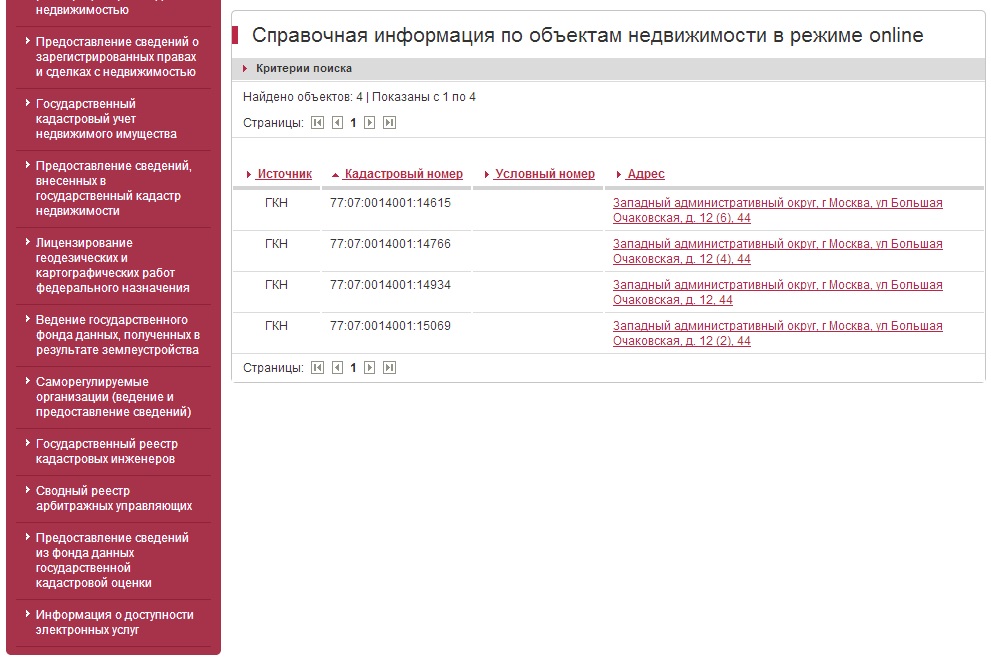This screenshot has height=668, width=991.
Task: Open address link ending with д. 12 (2), 44
Action: [x=777, y=333]
